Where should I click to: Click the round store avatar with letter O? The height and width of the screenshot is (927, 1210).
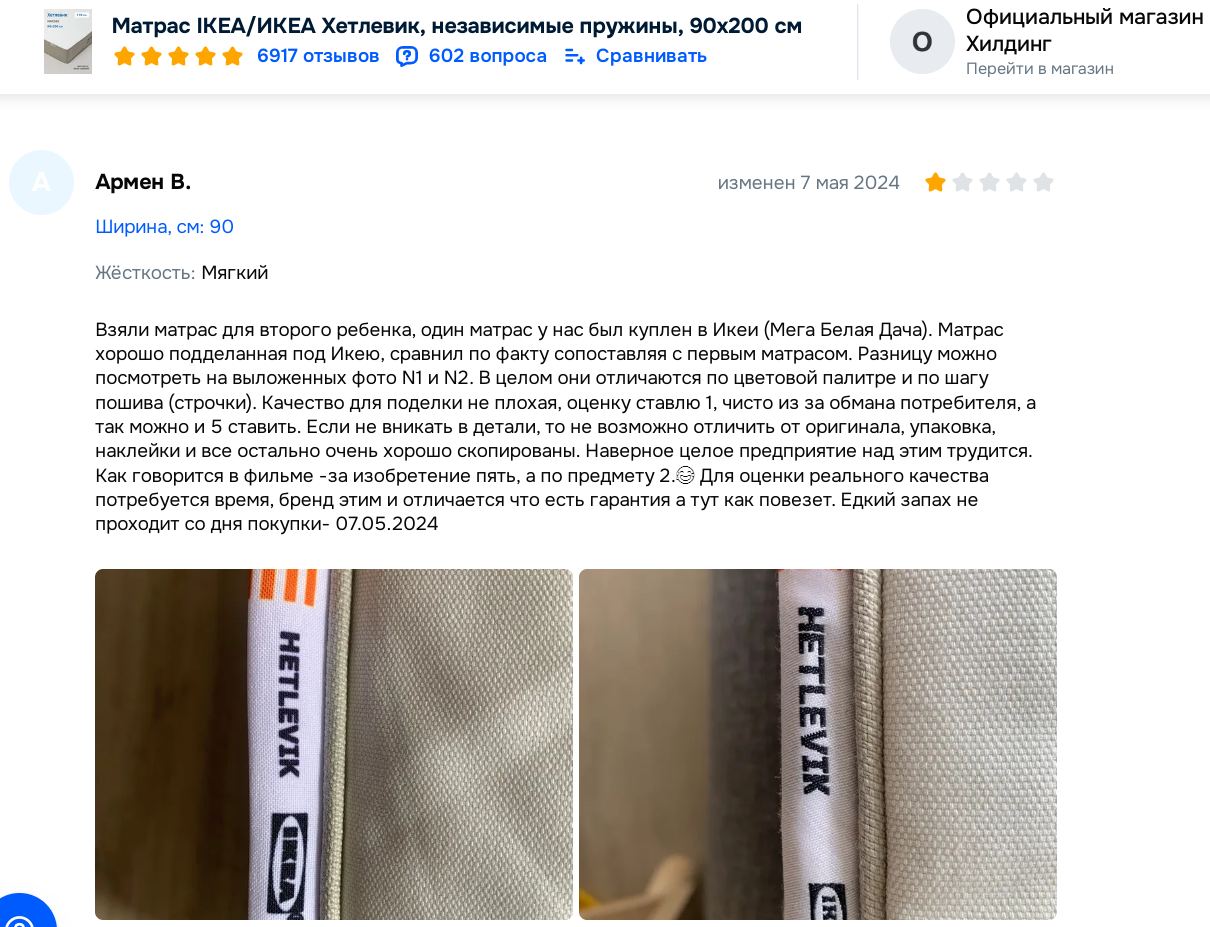(x=922, y=42)
